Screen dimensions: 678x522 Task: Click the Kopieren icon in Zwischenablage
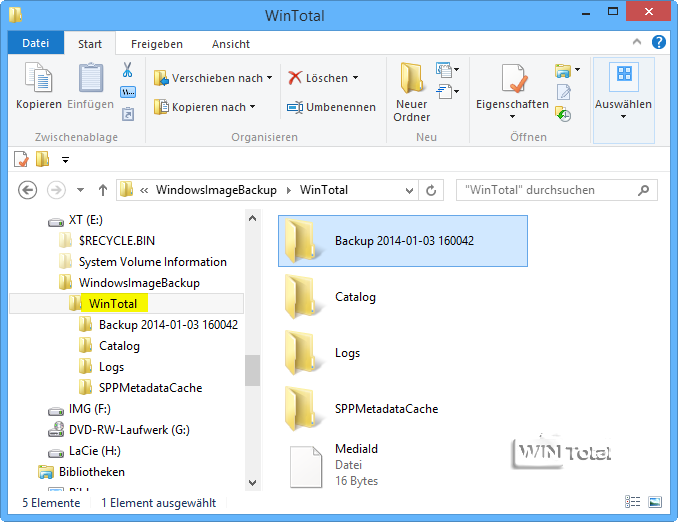pos(38,77)
